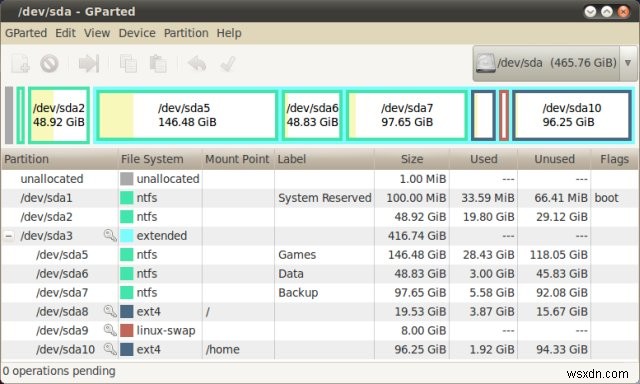
Task: Select the /dev/sda6 partition row
Action: click(x=320, y=273)
